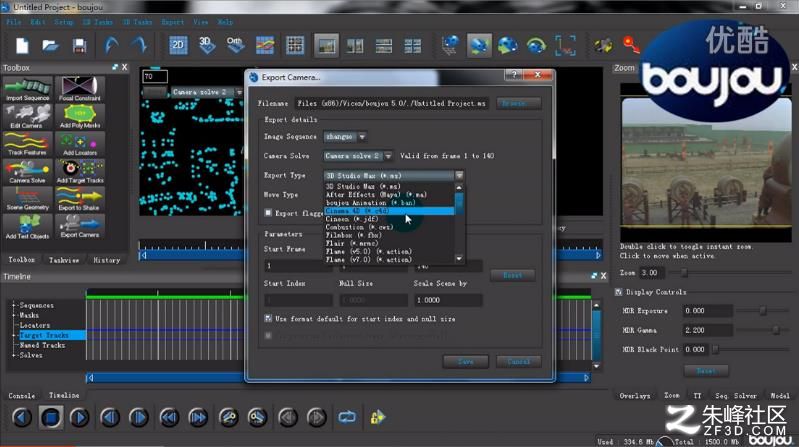Click Reset button under Display Controls
Viewport: 799px width, 447px height.
[706, 371]
